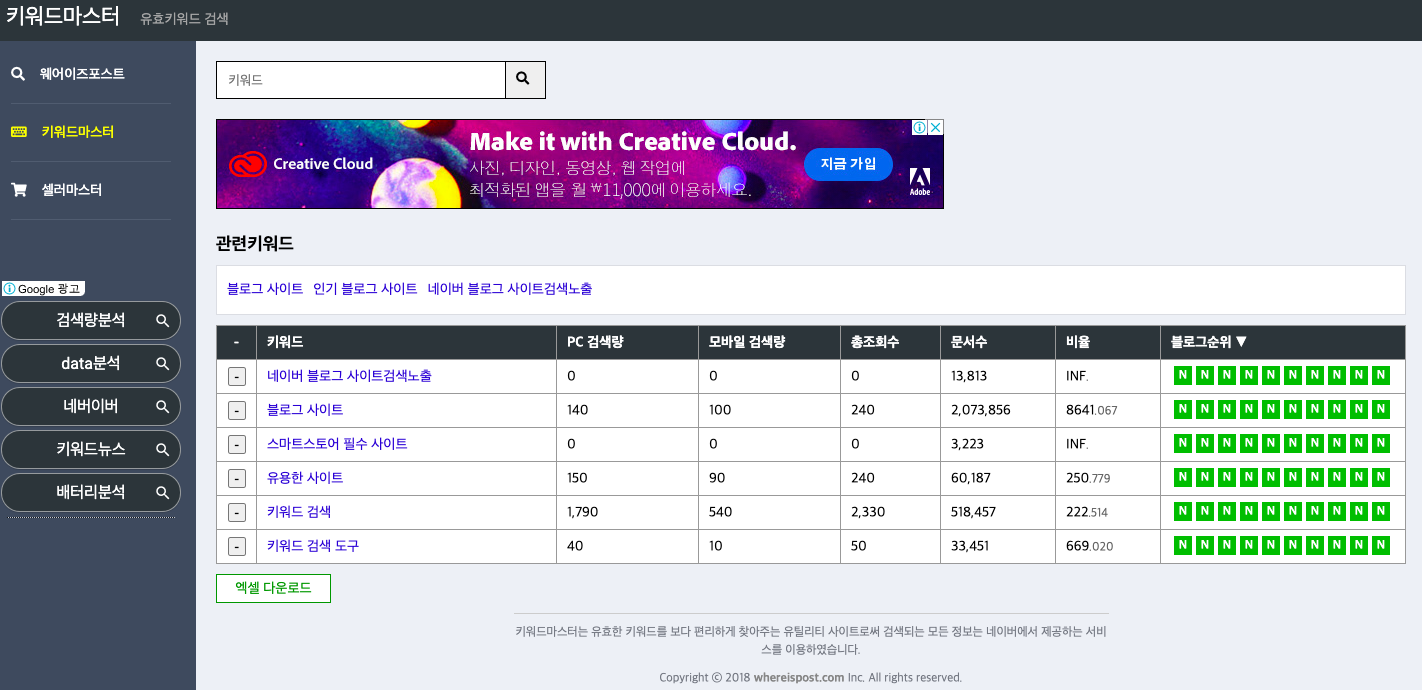Screen dimensions: 1422x690
Task: Click the magnifier icon in 검색량분석 button
Action: [x=162, y=320]
